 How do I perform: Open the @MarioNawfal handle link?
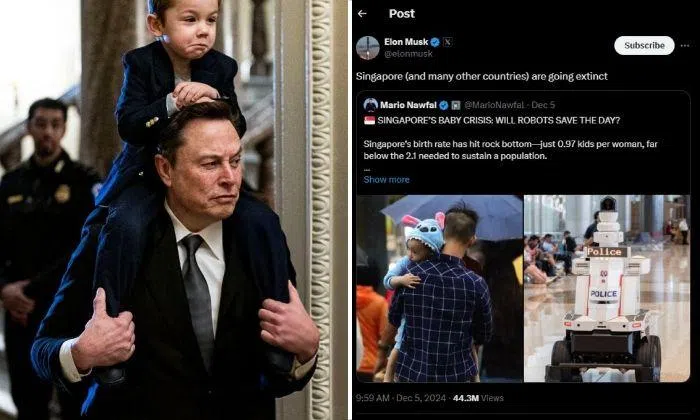tap(494, 105)
